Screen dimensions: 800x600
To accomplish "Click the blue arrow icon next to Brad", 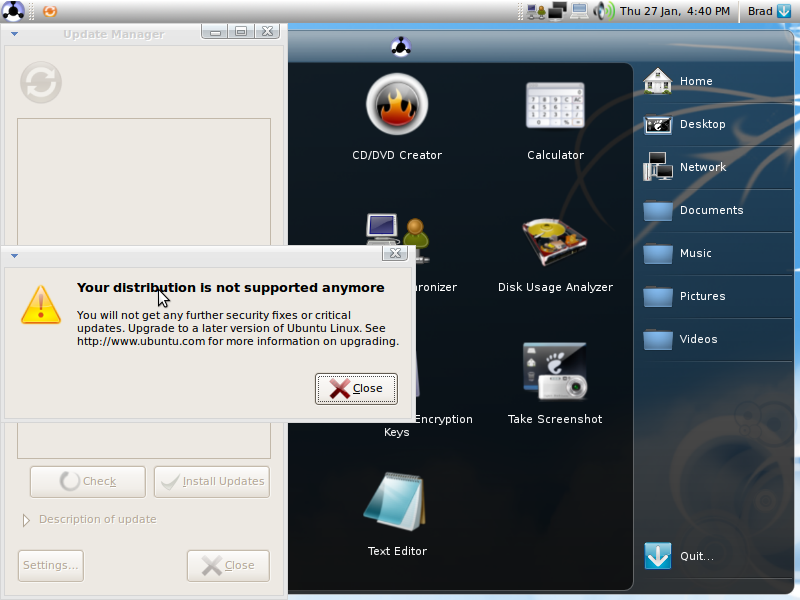I will 784,11.
